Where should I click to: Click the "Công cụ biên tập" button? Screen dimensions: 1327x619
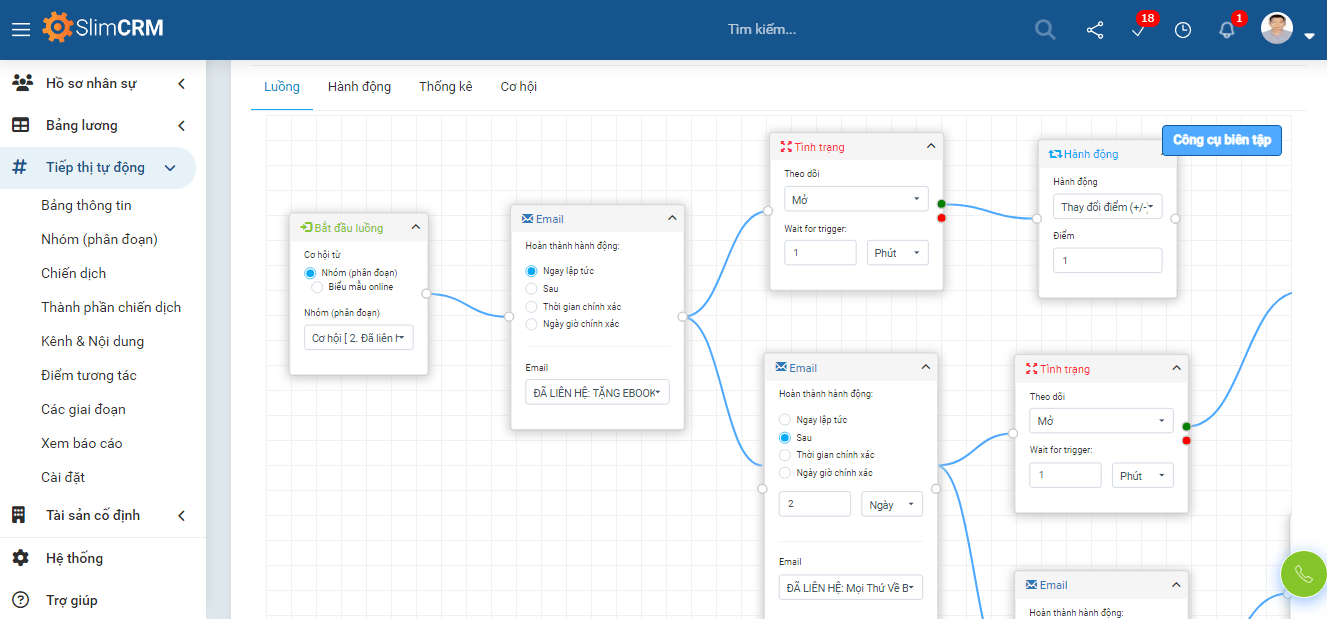[x=1221, y=140]
